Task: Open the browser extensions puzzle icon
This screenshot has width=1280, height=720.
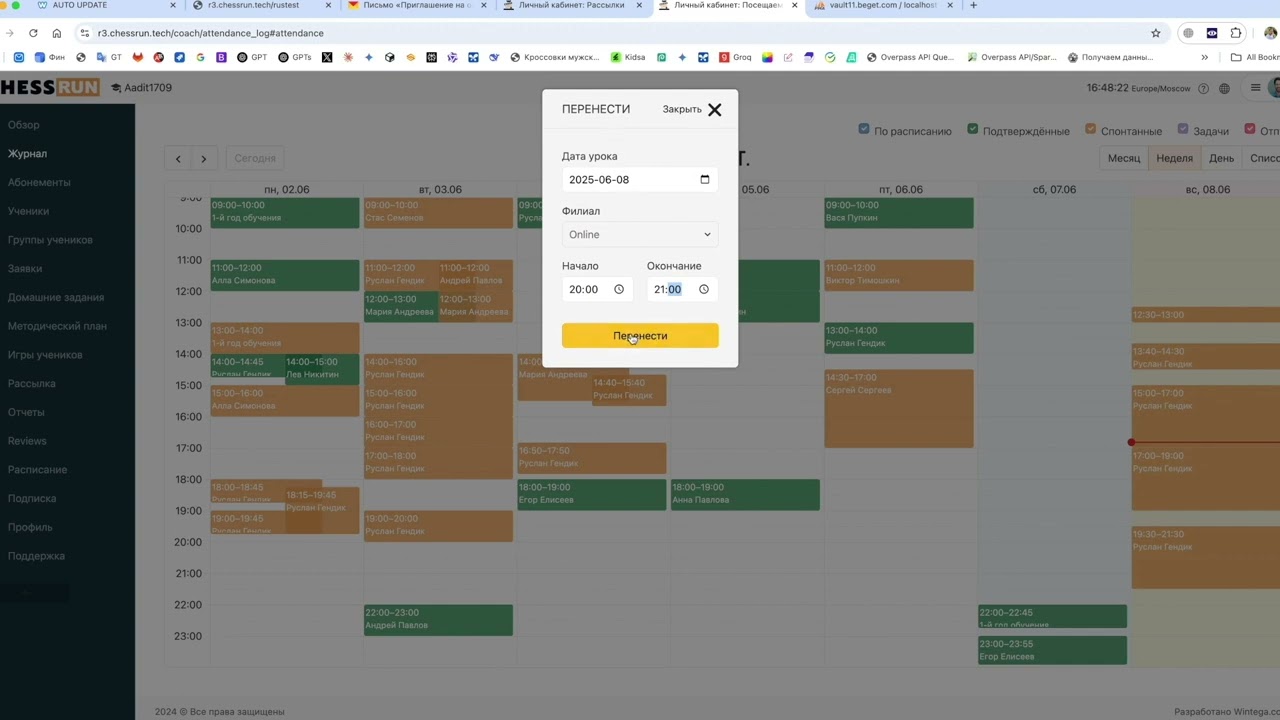Action: (x=1236, y=34)
